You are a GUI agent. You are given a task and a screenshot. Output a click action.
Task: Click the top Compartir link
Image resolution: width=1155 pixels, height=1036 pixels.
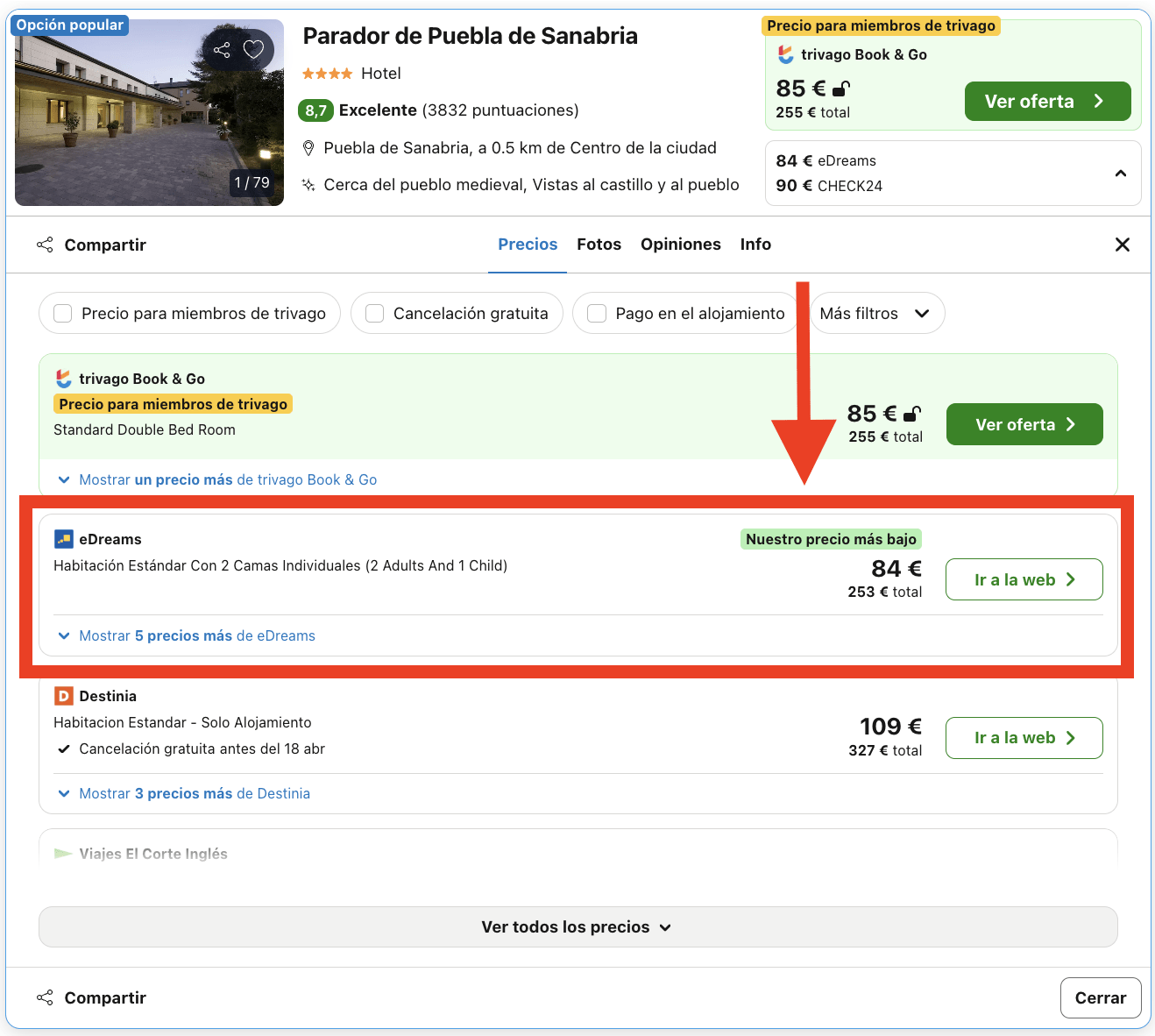[105, 245]
